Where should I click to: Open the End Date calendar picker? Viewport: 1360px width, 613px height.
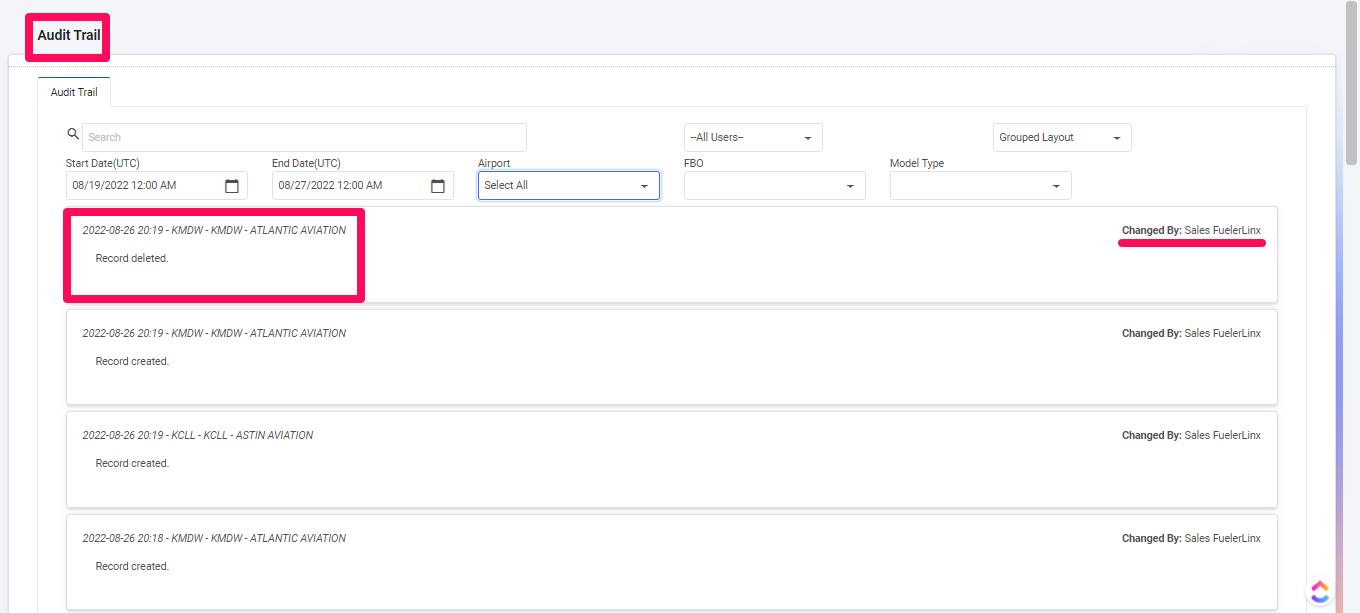438,186
